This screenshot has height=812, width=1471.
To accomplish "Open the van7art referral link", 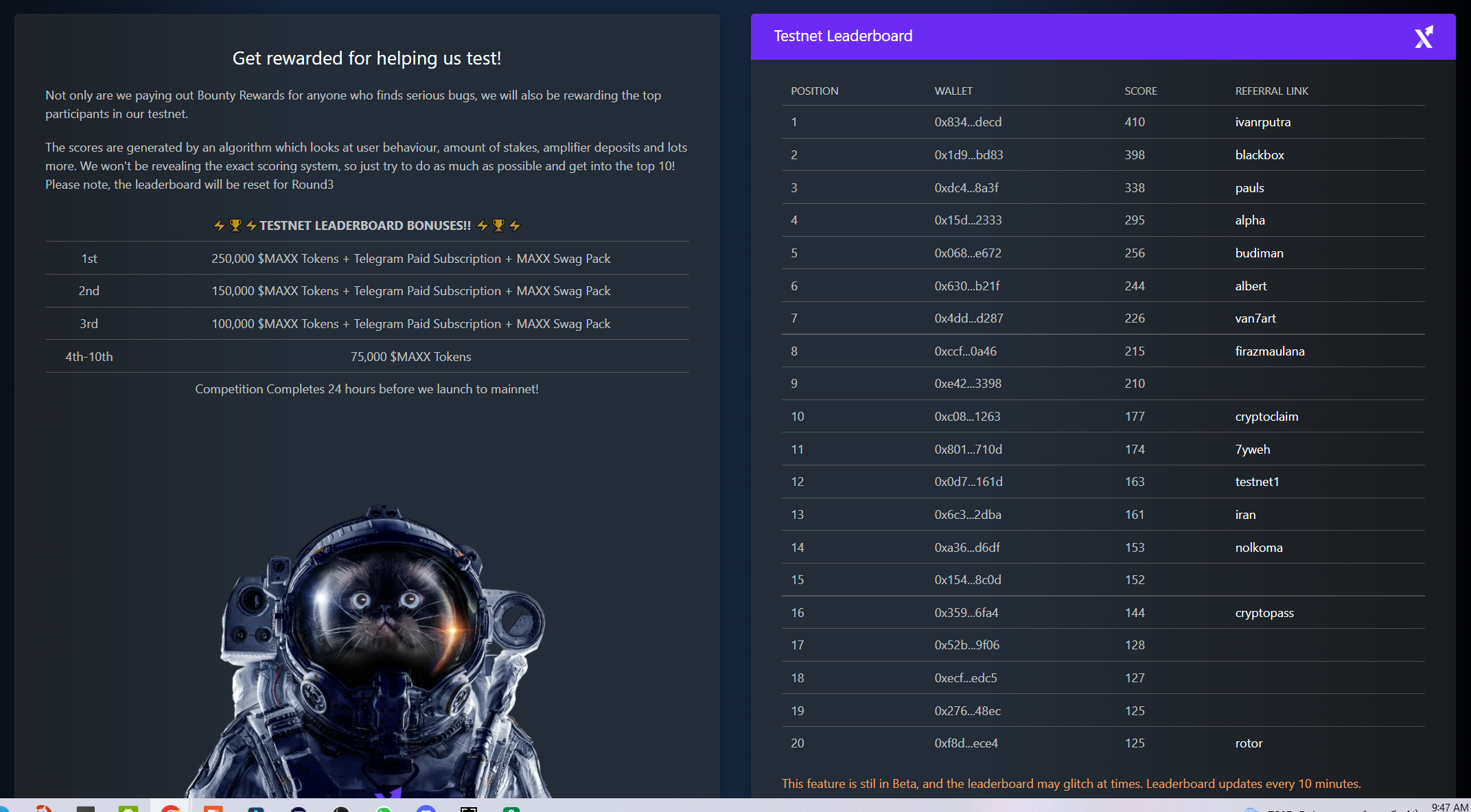I will coord(1255,318).
